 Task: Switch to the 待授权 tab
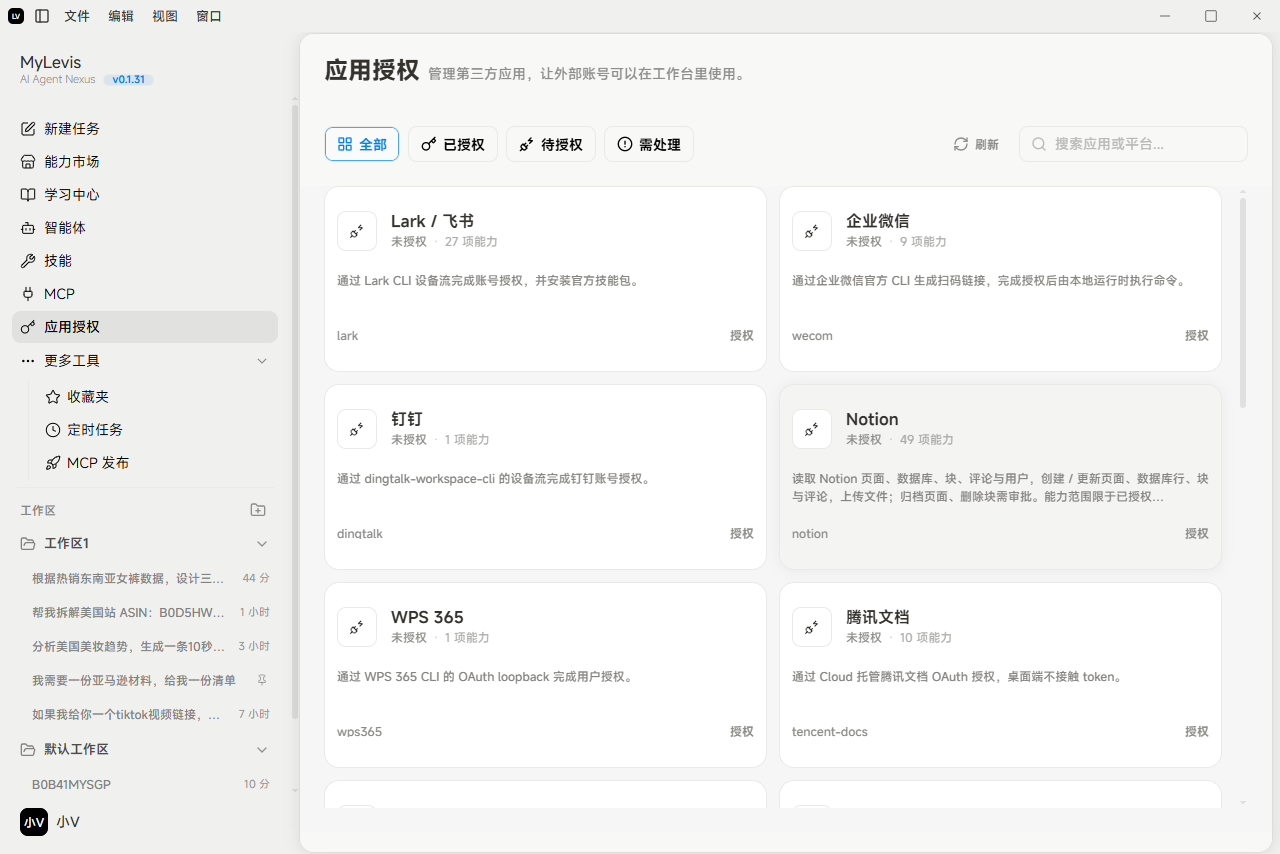[551, 144]
